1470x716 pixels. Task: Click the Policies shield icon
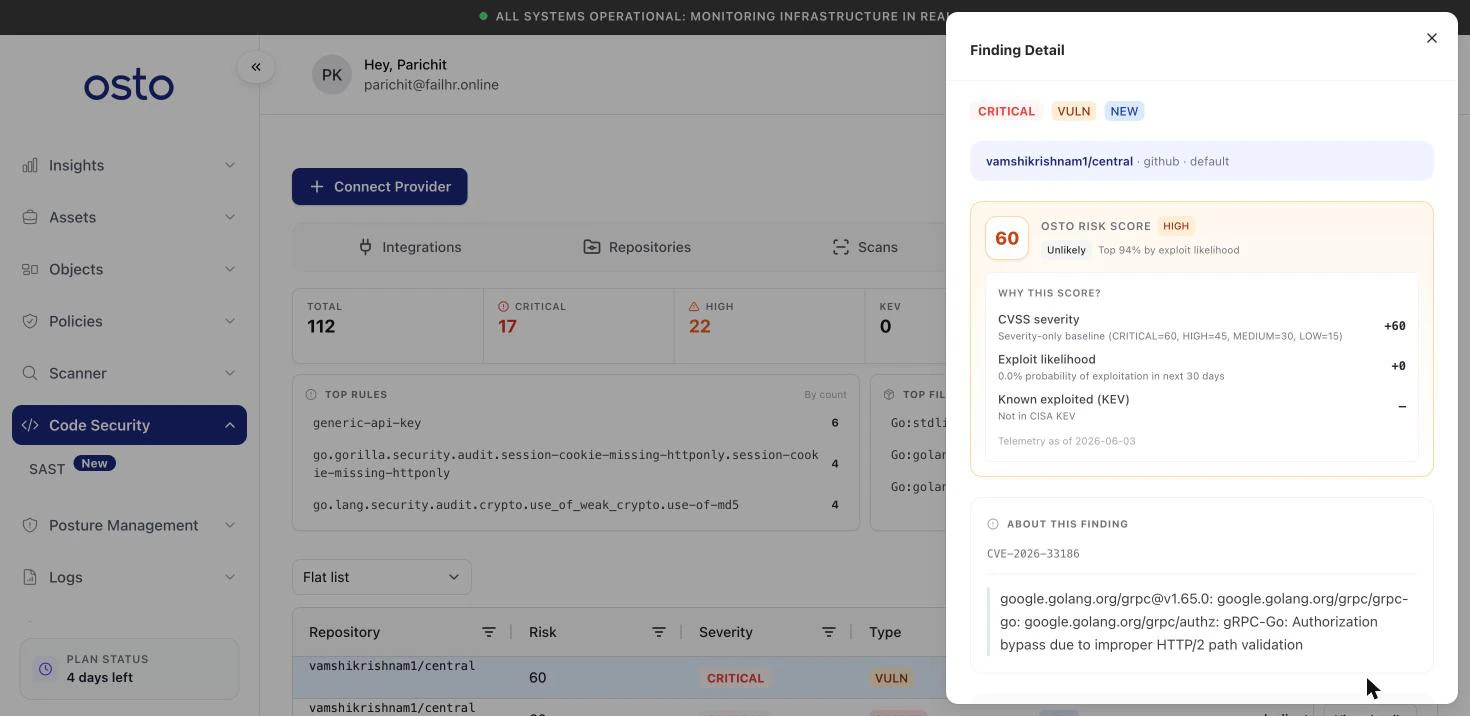coord(30,321)
